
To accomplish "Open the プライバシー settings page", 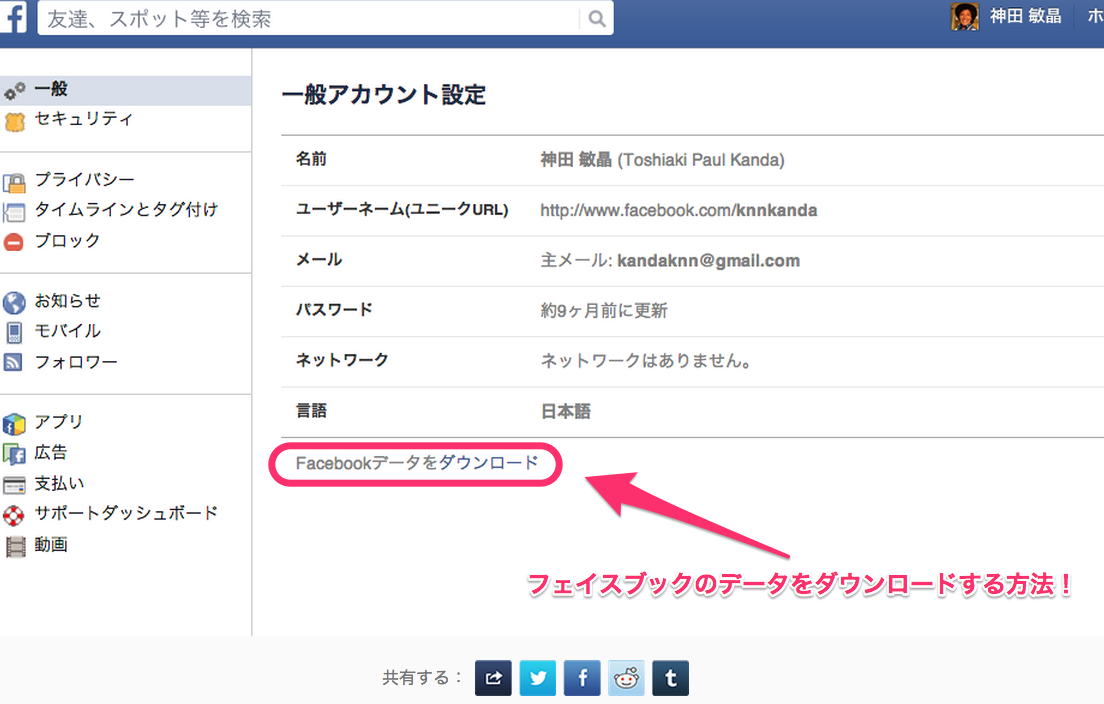I will click(x=84, y=180).
